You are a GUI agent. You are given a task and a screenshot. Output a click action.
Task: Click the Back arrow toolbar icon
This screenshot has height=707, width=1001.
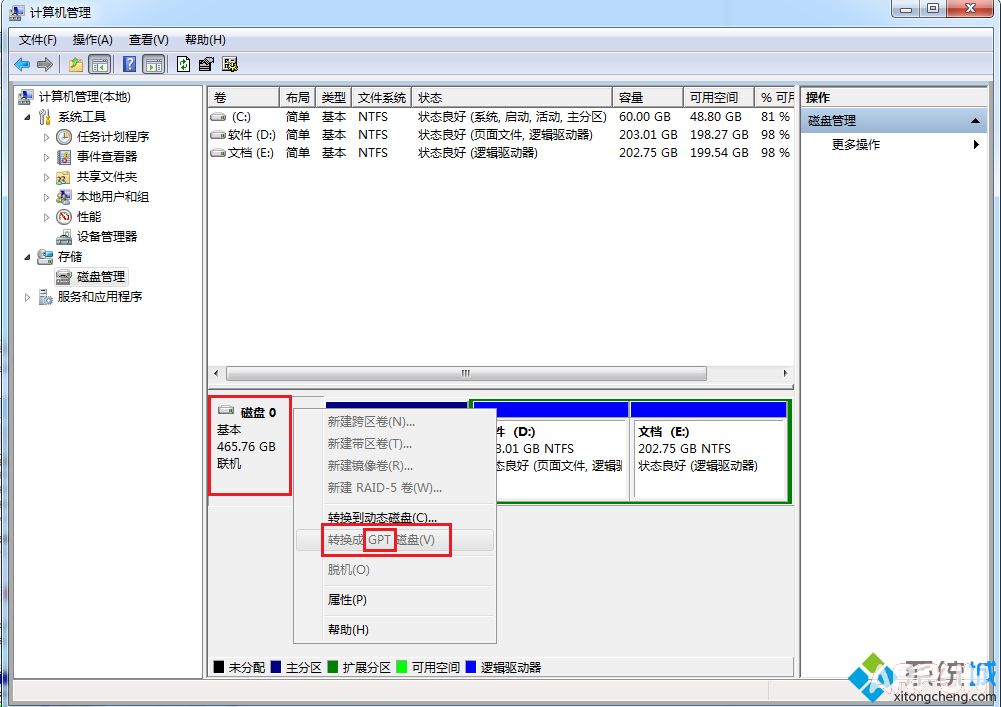[21, 64]
